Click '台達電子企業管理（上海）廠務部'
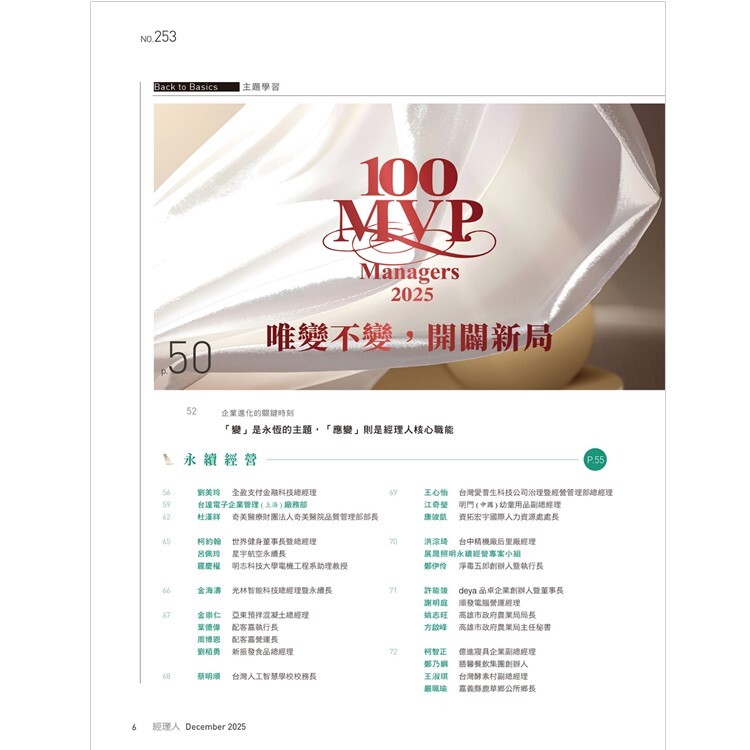 pyautogui.click(x=252, y=505)
